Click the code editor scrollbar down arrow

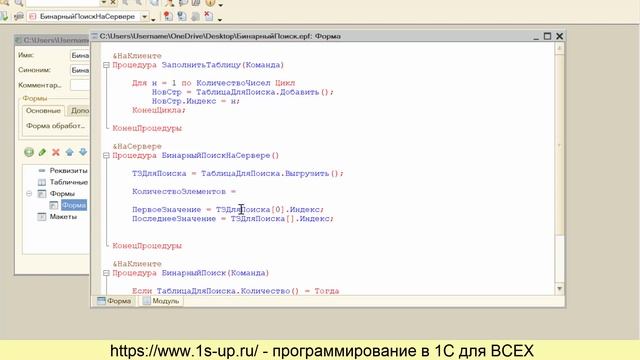[x=560, y=289]
